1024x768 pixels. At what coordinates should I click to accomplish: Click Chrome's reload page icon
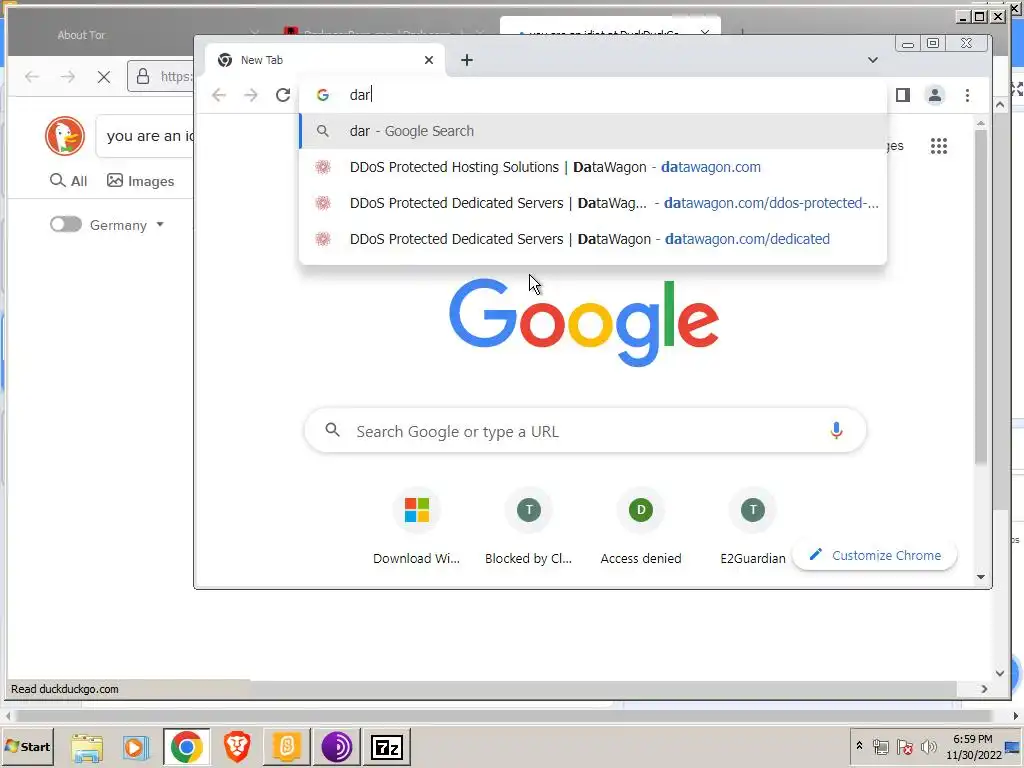click(x=283, y=95)
